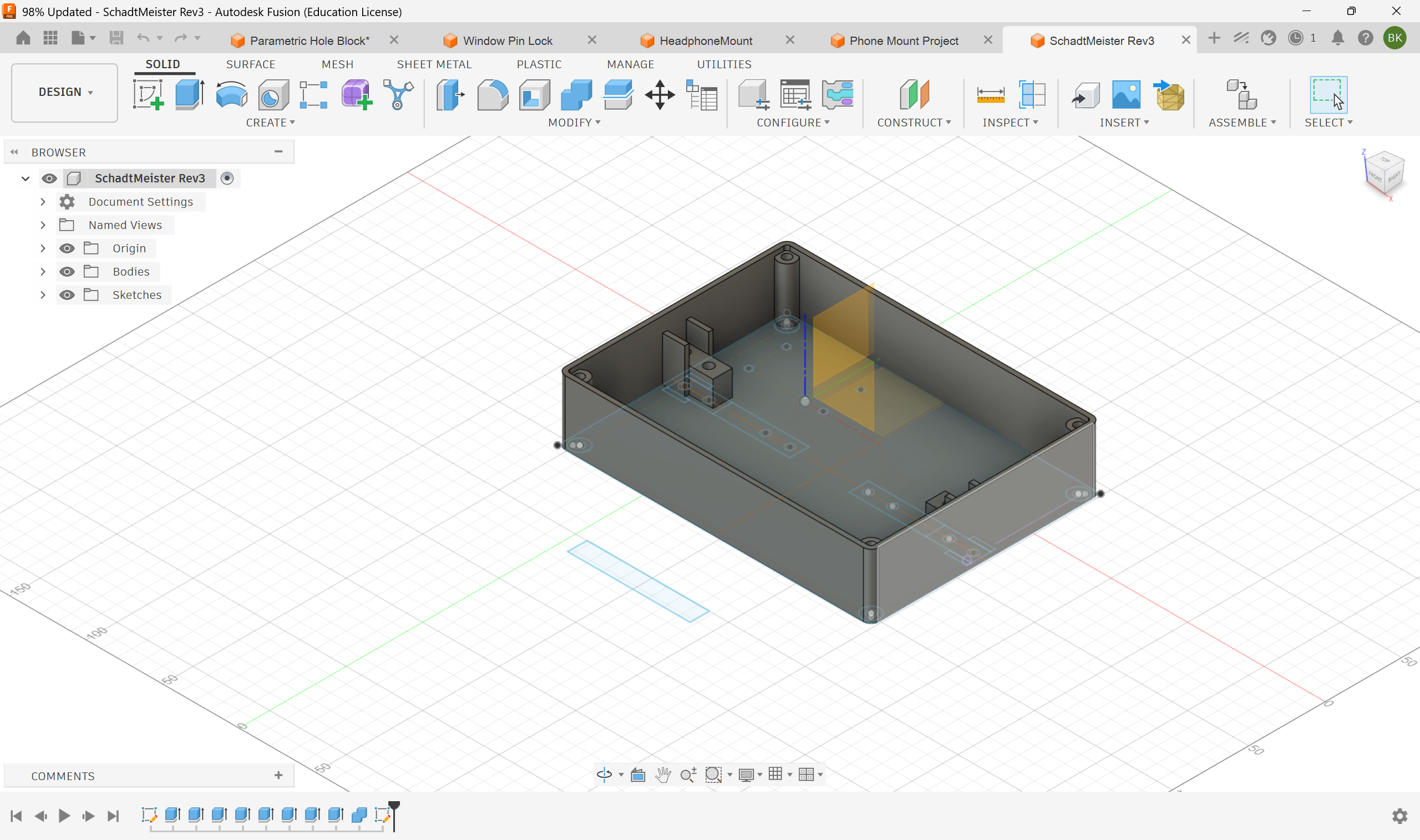1420x840 pixels.
Task: Open the Parametric Hole Block document tab
Action: [x=310, y=41]
